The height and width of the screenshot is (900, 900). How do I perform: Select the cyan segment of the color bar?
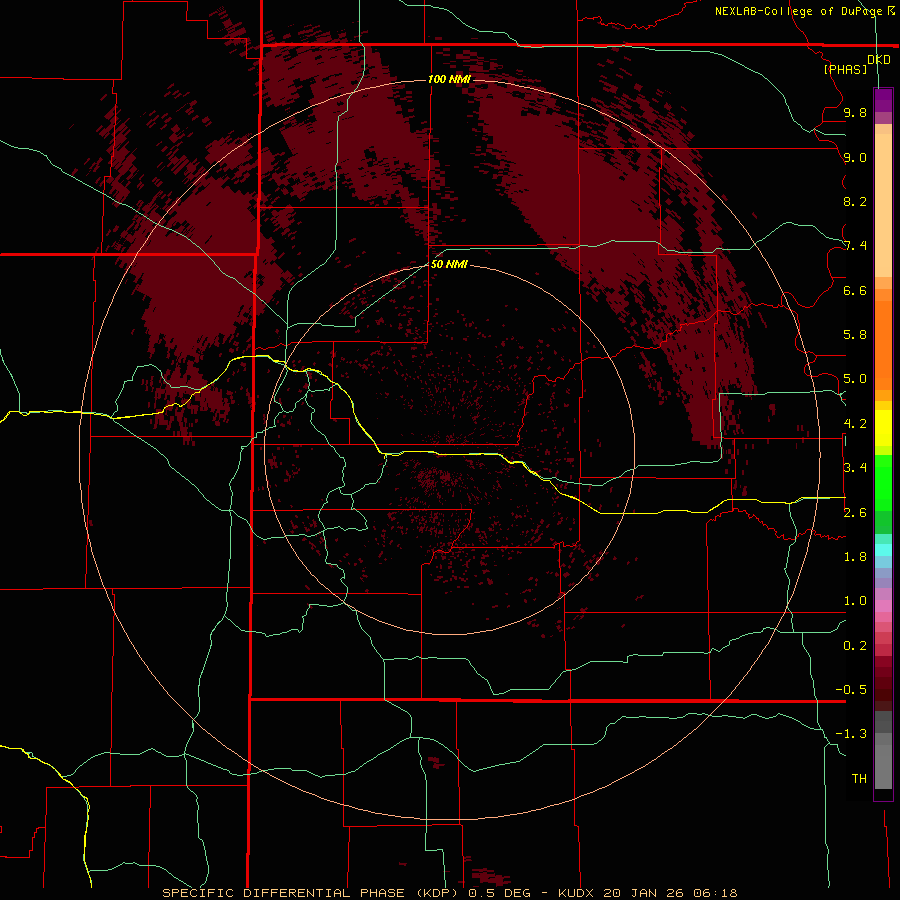pos(883,550)
